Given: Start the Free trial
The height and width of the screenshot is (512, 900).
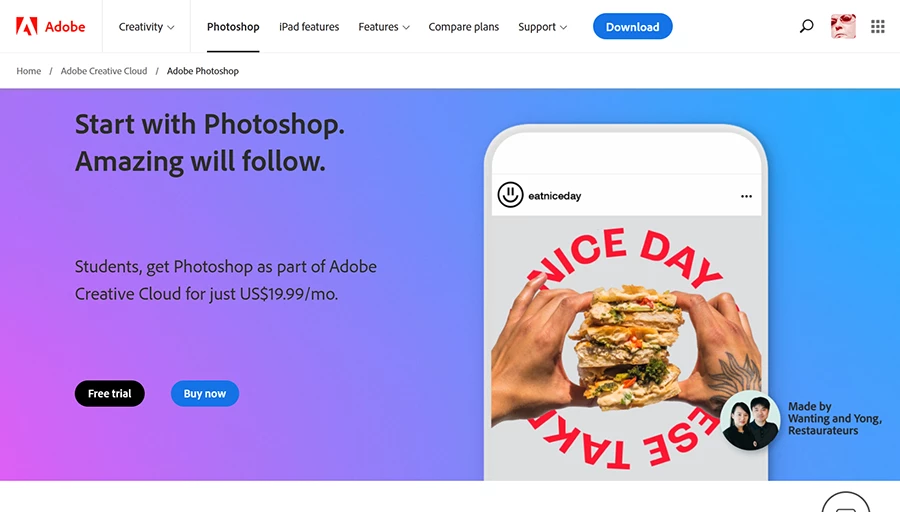Looking at the screenshot, I should pyautogui.click(x=110, y=393).
